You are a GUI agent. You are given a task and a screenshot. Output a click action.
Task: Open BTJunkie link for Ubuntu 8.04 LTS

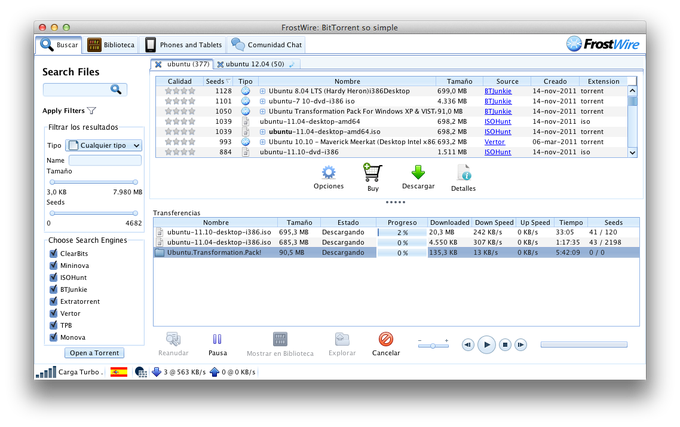(x=498, y=91)
